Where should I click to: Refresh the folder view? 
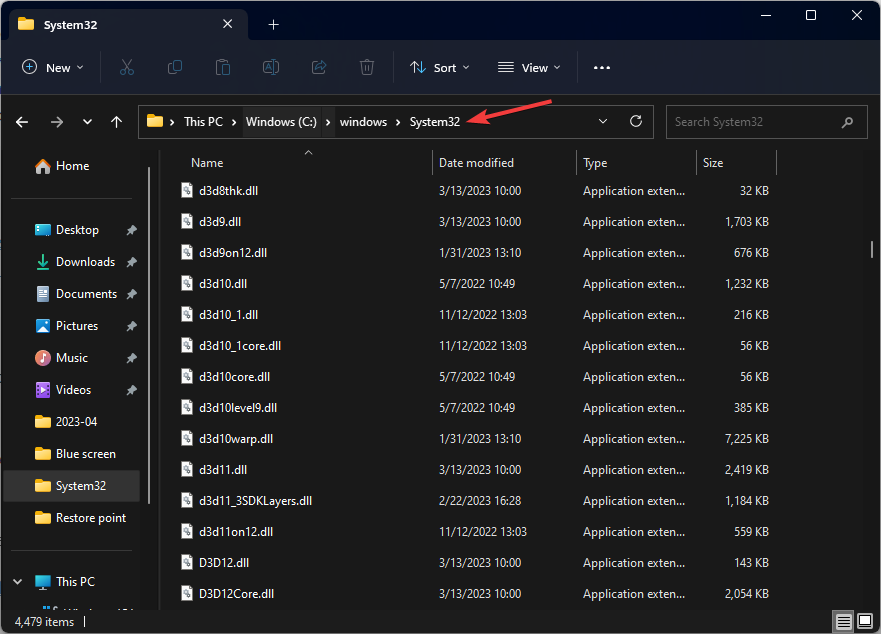[x=636, y=121]
